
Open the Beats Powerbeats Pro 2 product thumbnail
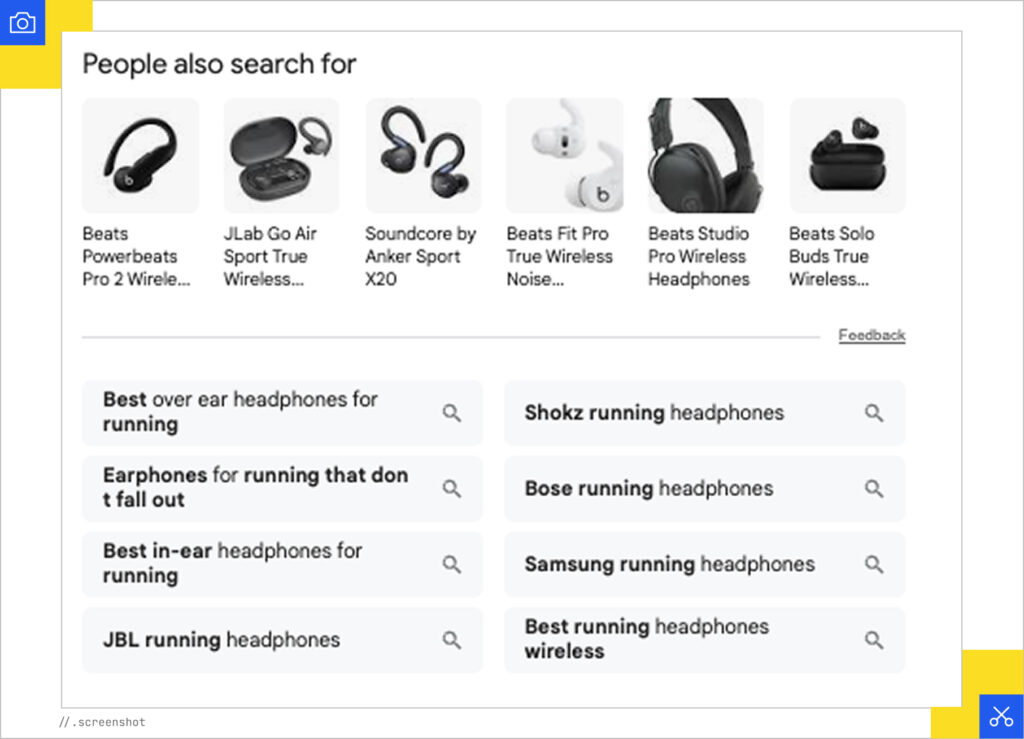click(x=140, y=155)
